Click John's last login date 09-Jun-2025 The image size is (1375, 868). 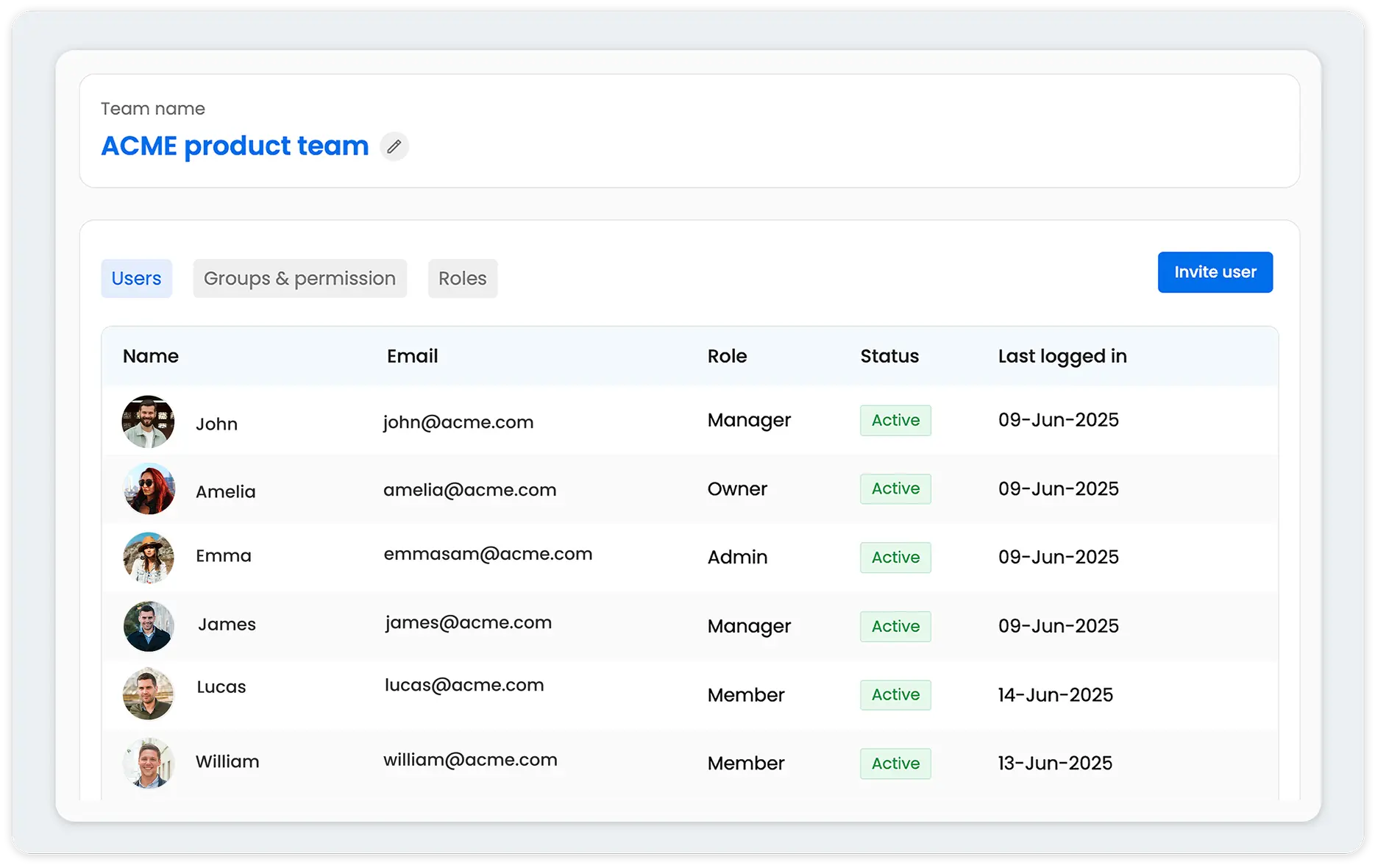point(1059,420)
